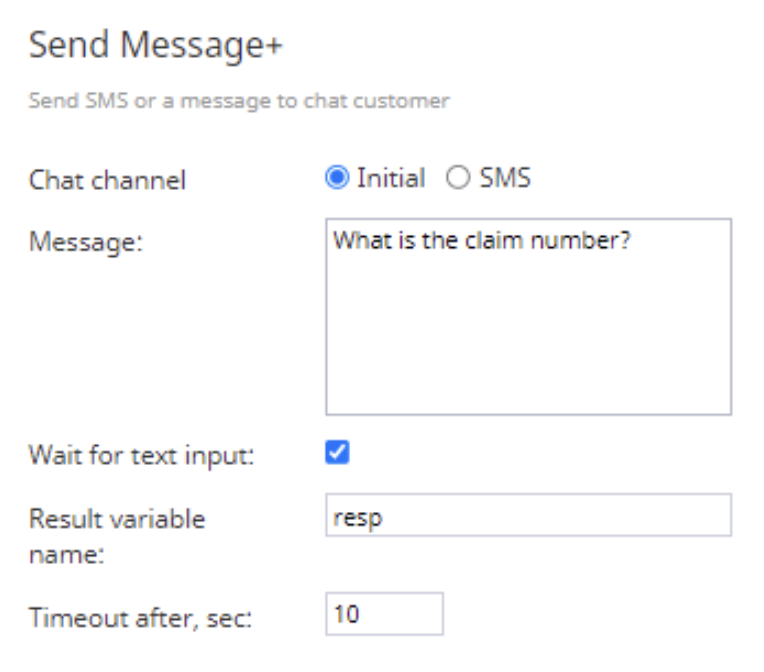This screenshot has height=672, width=764.
Task: Click the "10" value in timeout field
Action: (346, 614)
